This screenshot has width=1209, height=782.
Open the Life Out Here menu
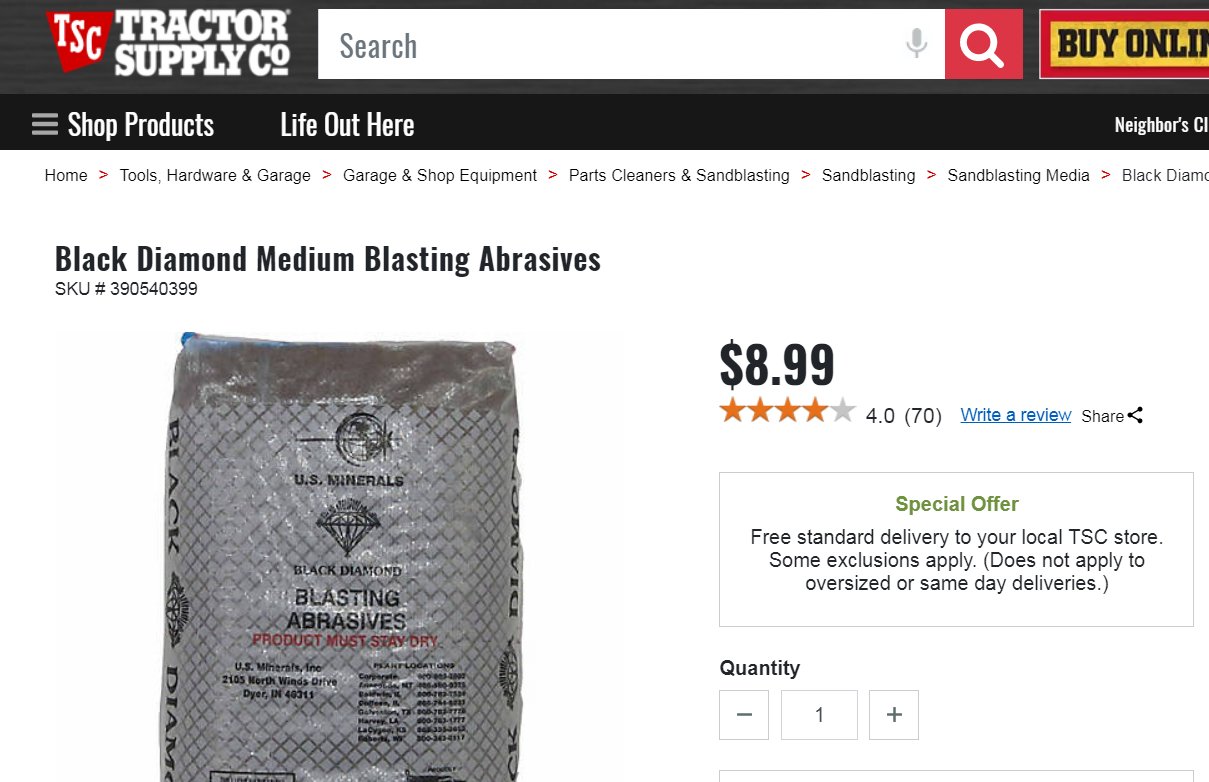point(347,125)
